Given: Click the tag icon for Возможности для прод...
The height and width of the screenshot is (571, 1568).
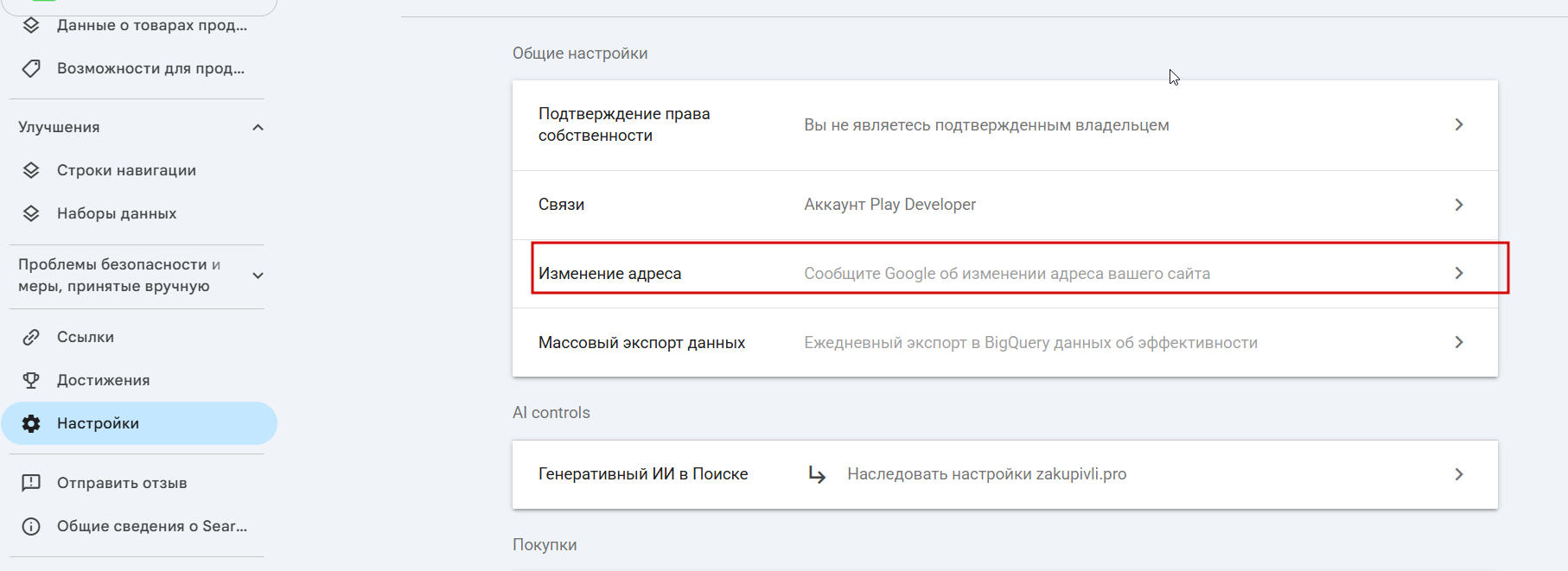Looking at the screenshot, I should click(x=31, y=68).
